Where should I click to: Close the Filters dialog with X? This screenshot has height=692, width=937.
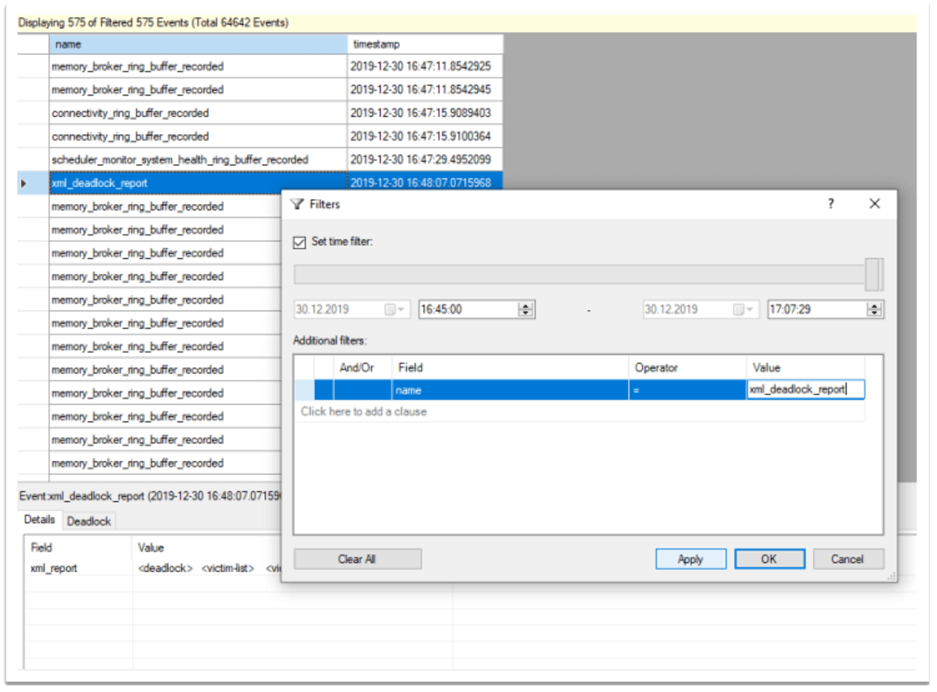click(x=874, y=204)
